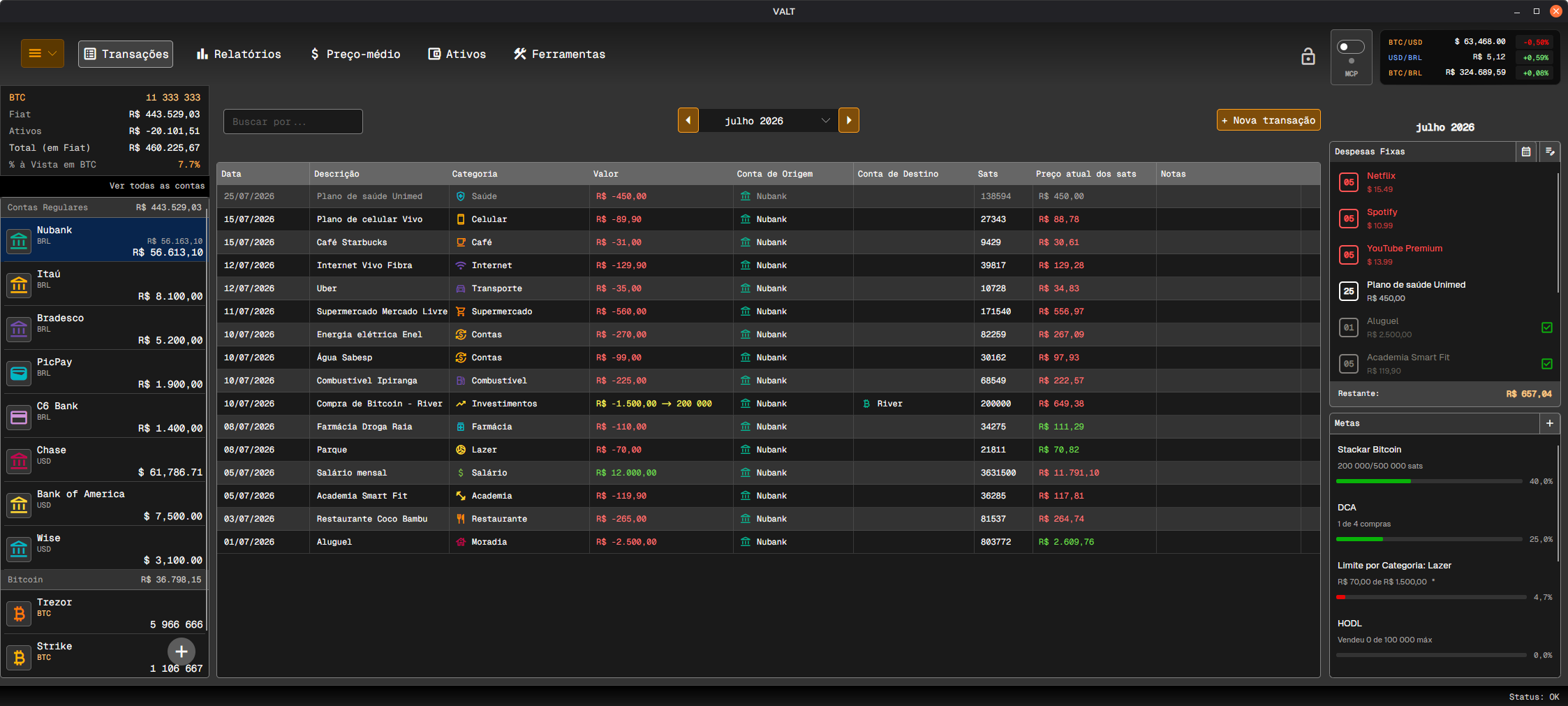Click the Investimentos category chart icon
Viewport: 1568px width, 706px height.
point(461,404)
